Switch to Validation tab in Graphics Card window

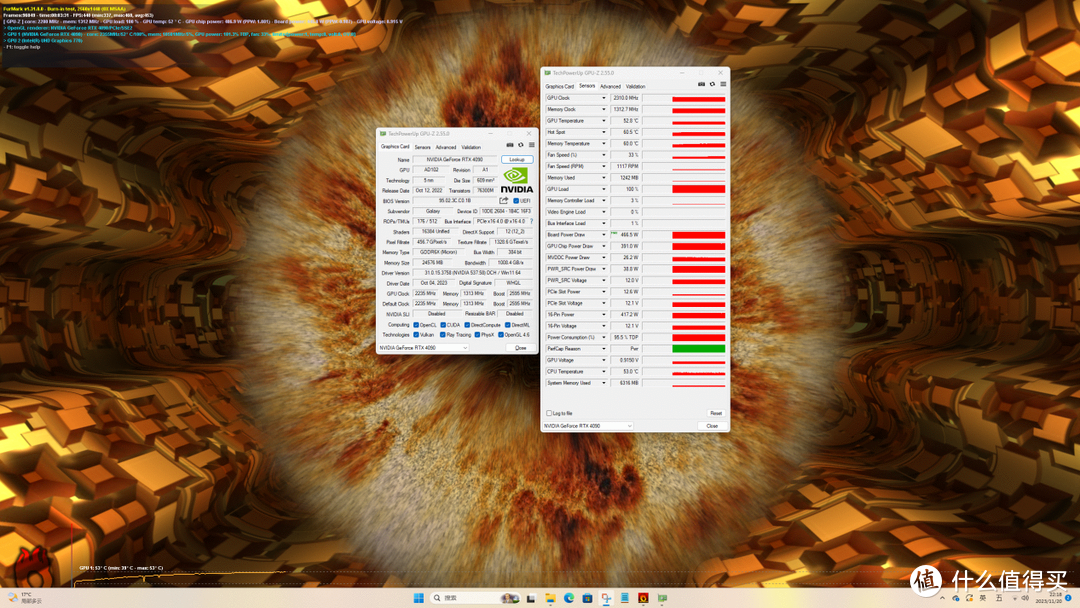click(471, 147)
